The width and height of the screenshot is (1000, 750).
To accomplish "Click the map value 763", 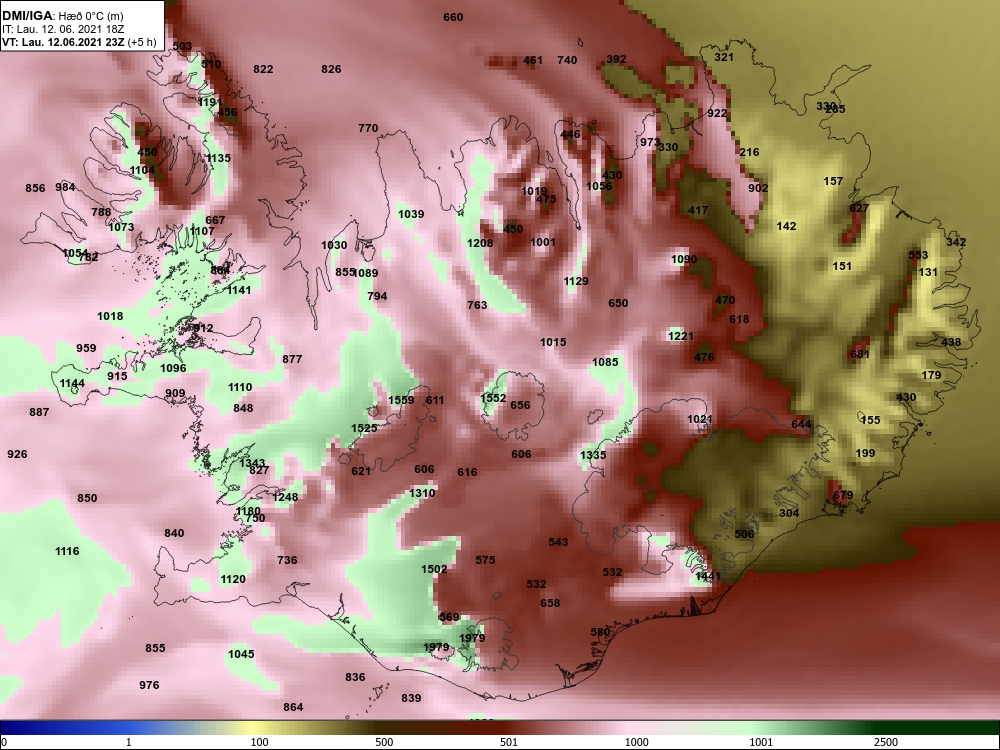I will [477, 305].
